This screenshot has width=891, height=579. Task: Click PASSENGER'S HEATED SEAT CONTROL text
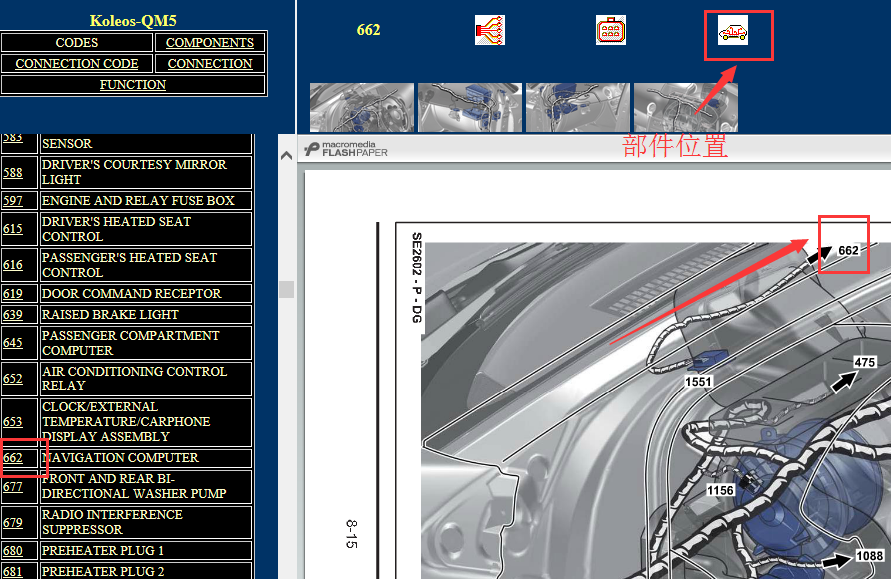click(130, 265)
